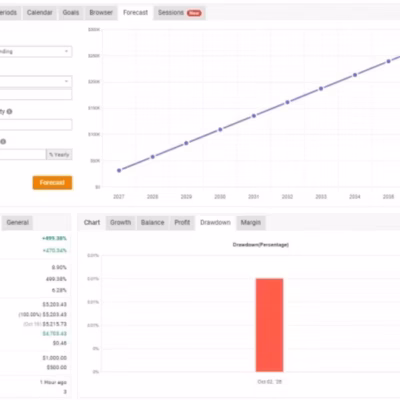Click the red New badge on Sessions
400x400 pixels.
(x=194, y=13)
